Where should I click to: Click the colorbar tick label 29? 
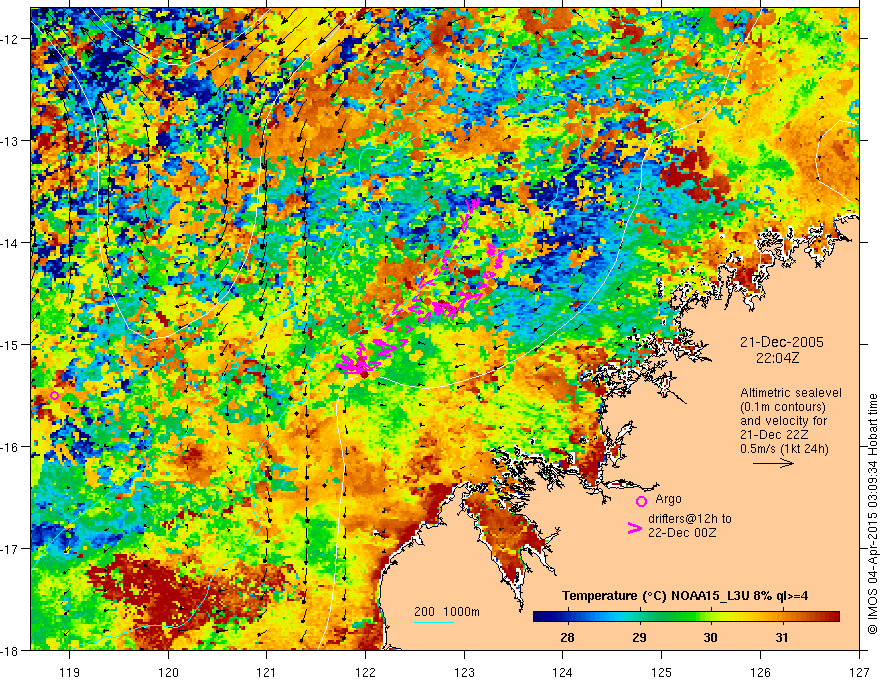[639, 637]
